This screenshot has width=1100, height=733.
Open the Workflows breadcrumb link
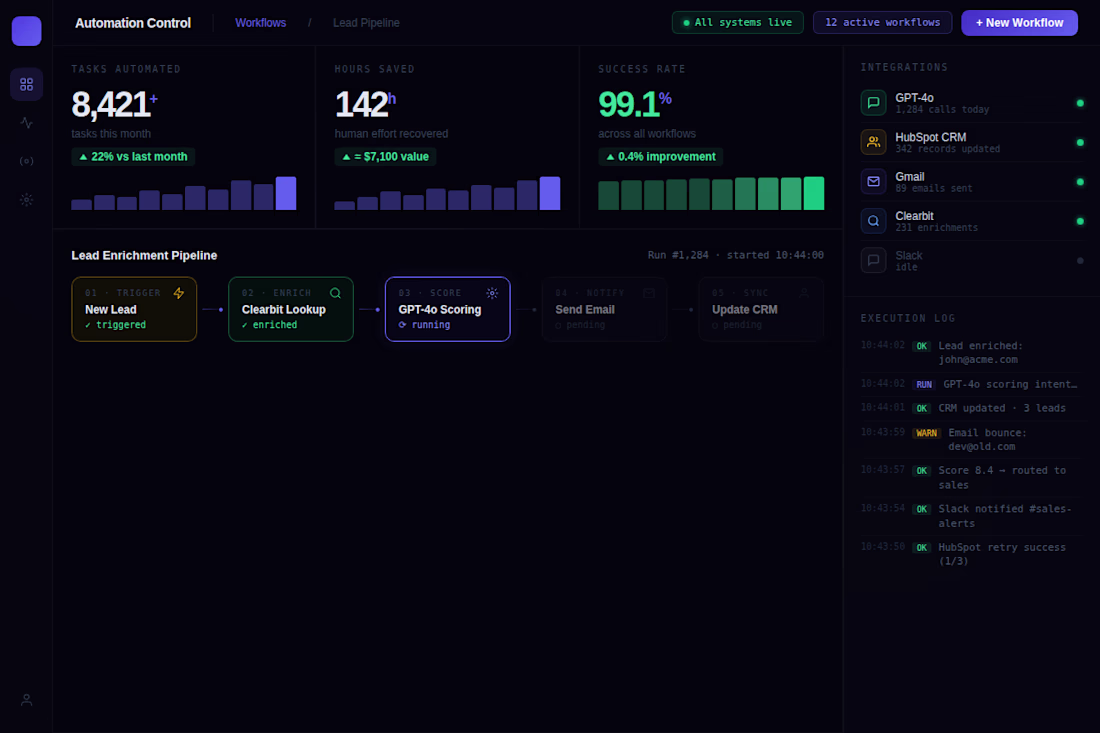260,22
